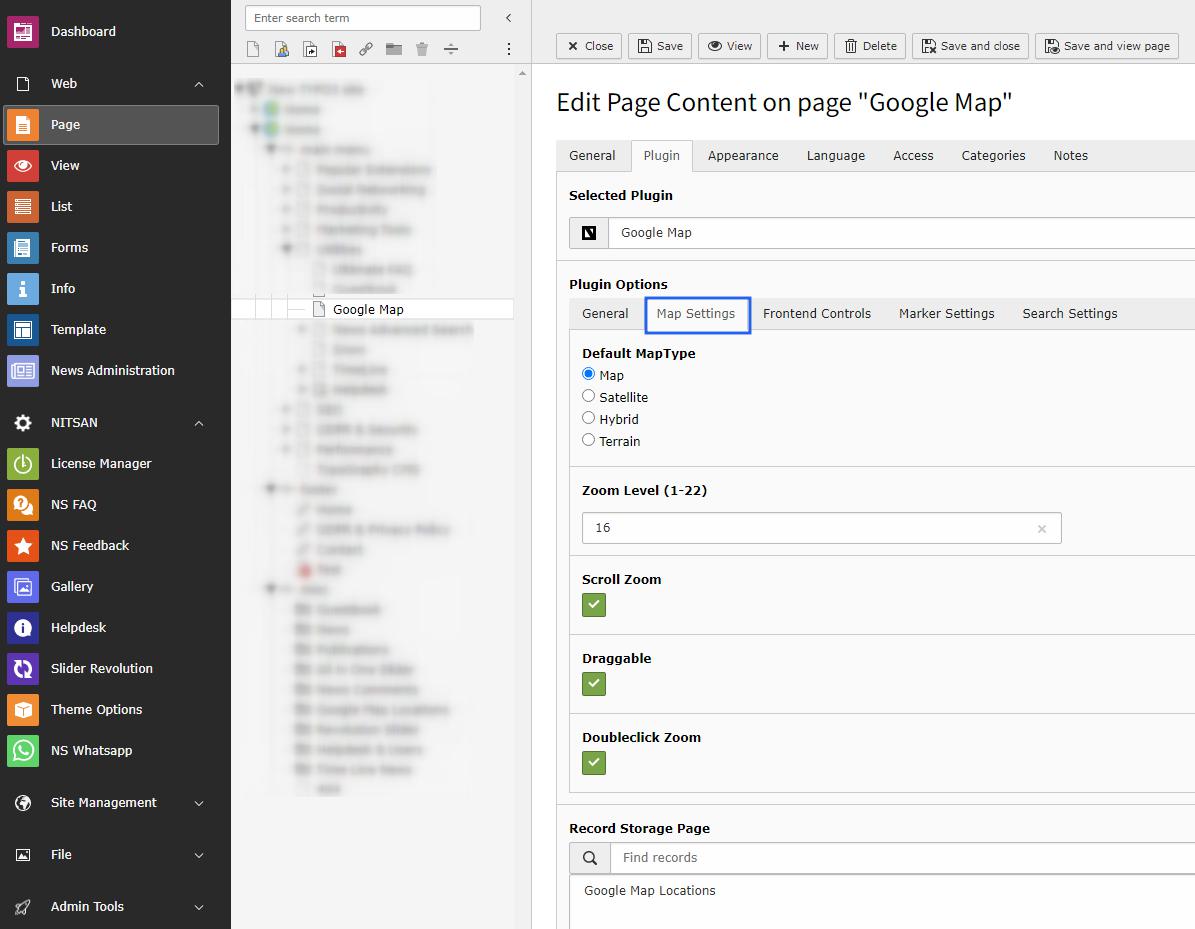Viewport: 1195px width, 929px height.
Task: Click the Delete button
Action: (x=870, y=46)
